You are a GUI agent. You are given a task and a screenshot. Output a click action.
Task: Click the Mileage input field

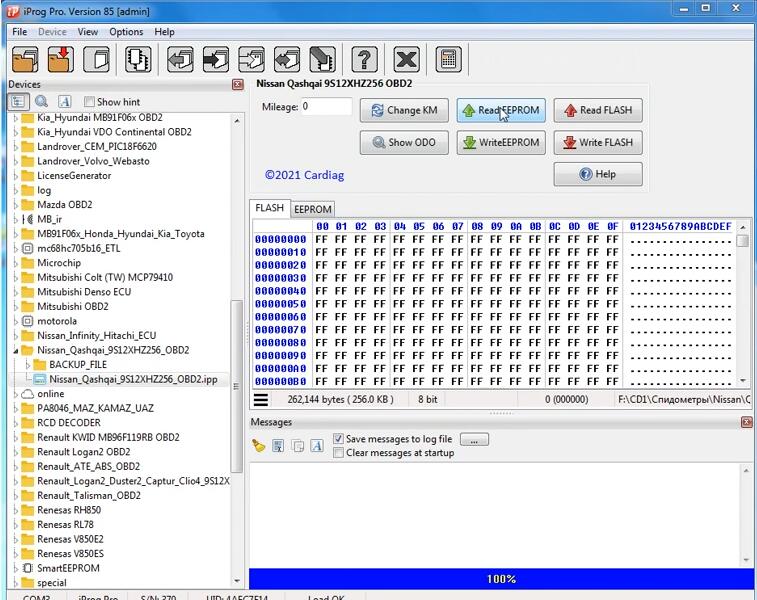[326, 106]
